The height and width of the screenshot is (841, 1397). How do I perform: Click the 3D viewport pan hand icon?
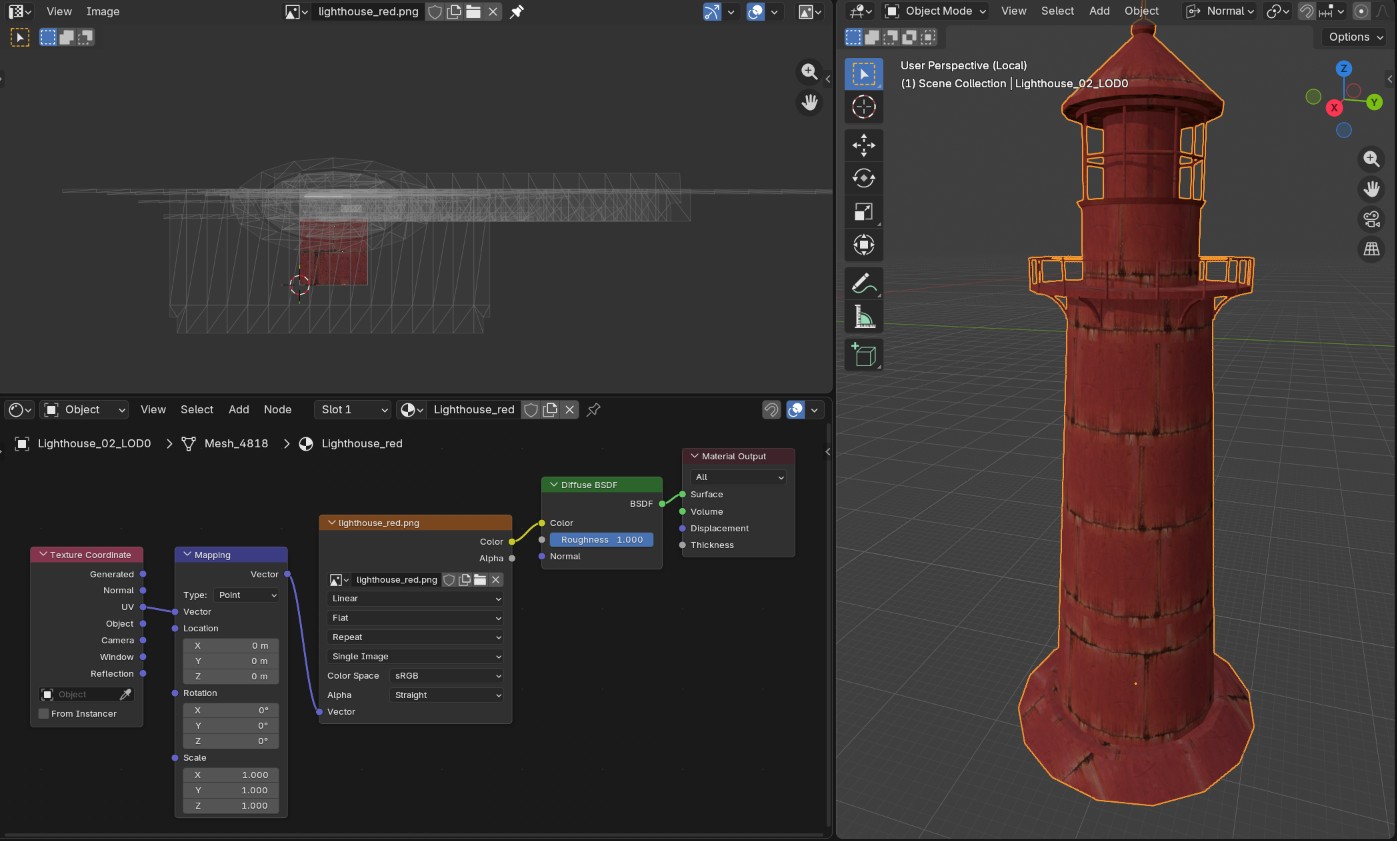pyautogui.click(x=1371, y=188)
